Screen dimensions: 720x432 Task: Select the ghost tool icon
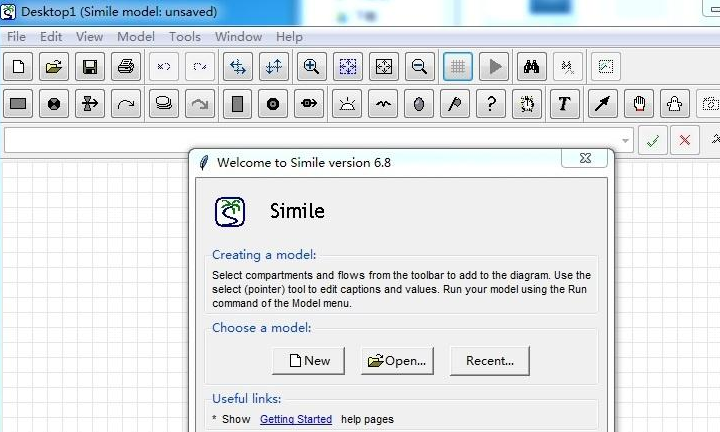pyautogui.click(x=675, y=104)
